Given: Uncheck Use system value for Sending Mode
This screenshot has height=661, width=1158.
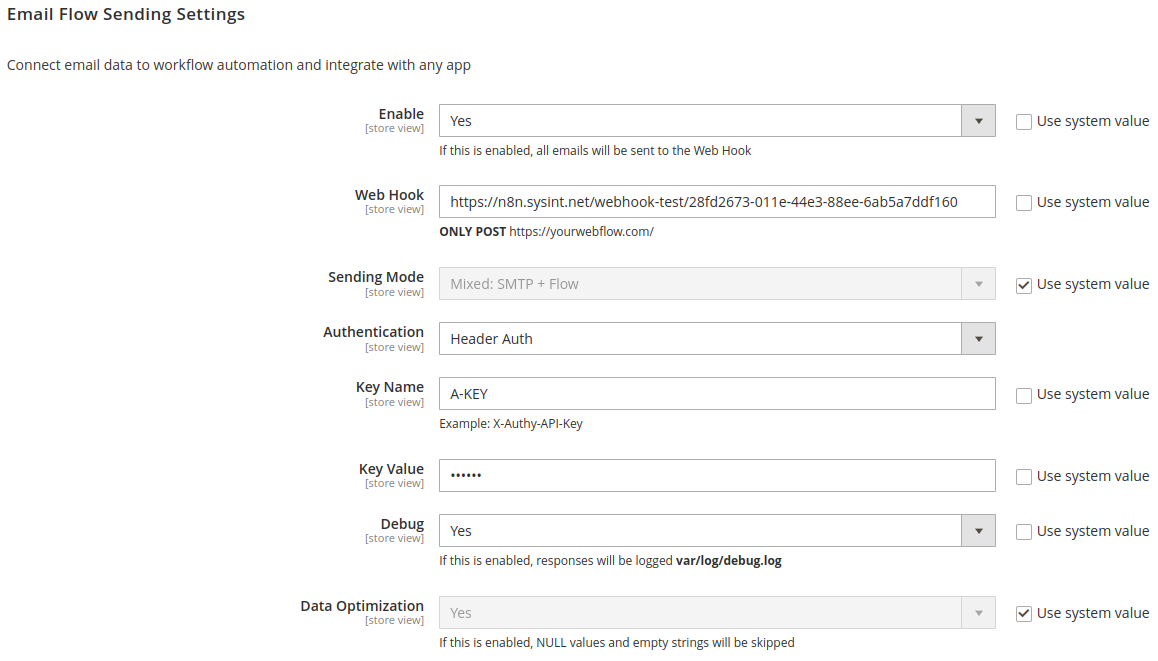Looking at the screenshot, I should tap(1024, 285).
